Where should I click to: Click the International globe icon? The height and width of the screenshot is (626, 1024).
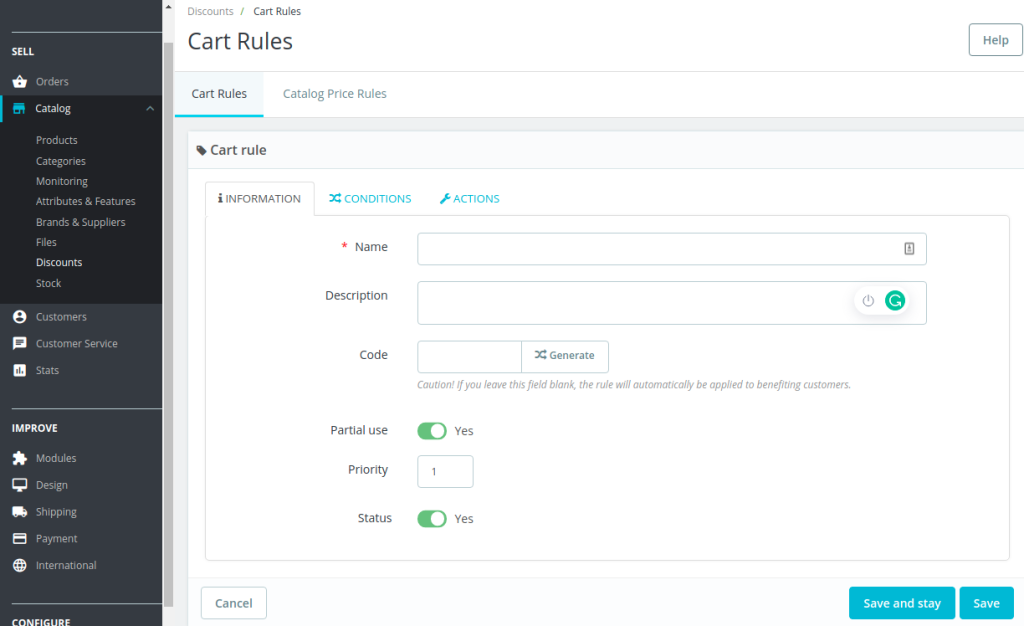point(20,565)
